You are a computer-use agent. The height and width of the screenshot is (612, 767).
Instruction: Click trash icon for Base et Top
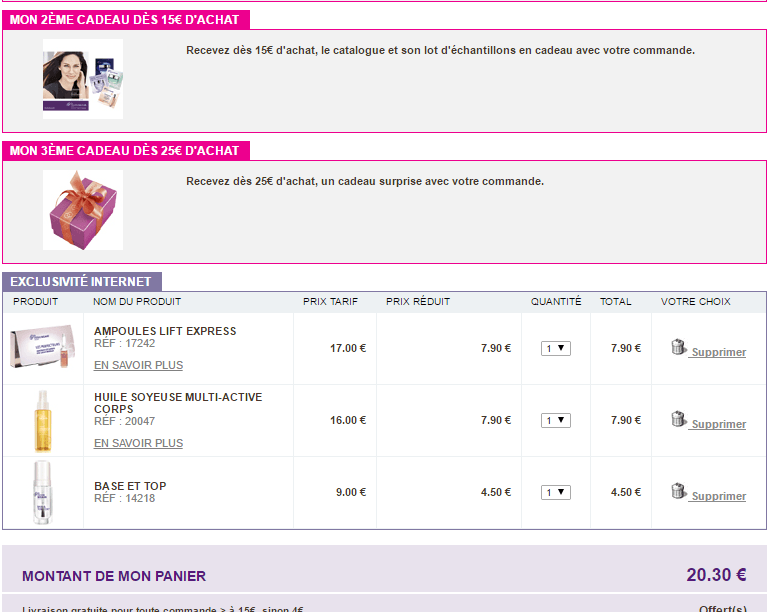coord(678,491)
